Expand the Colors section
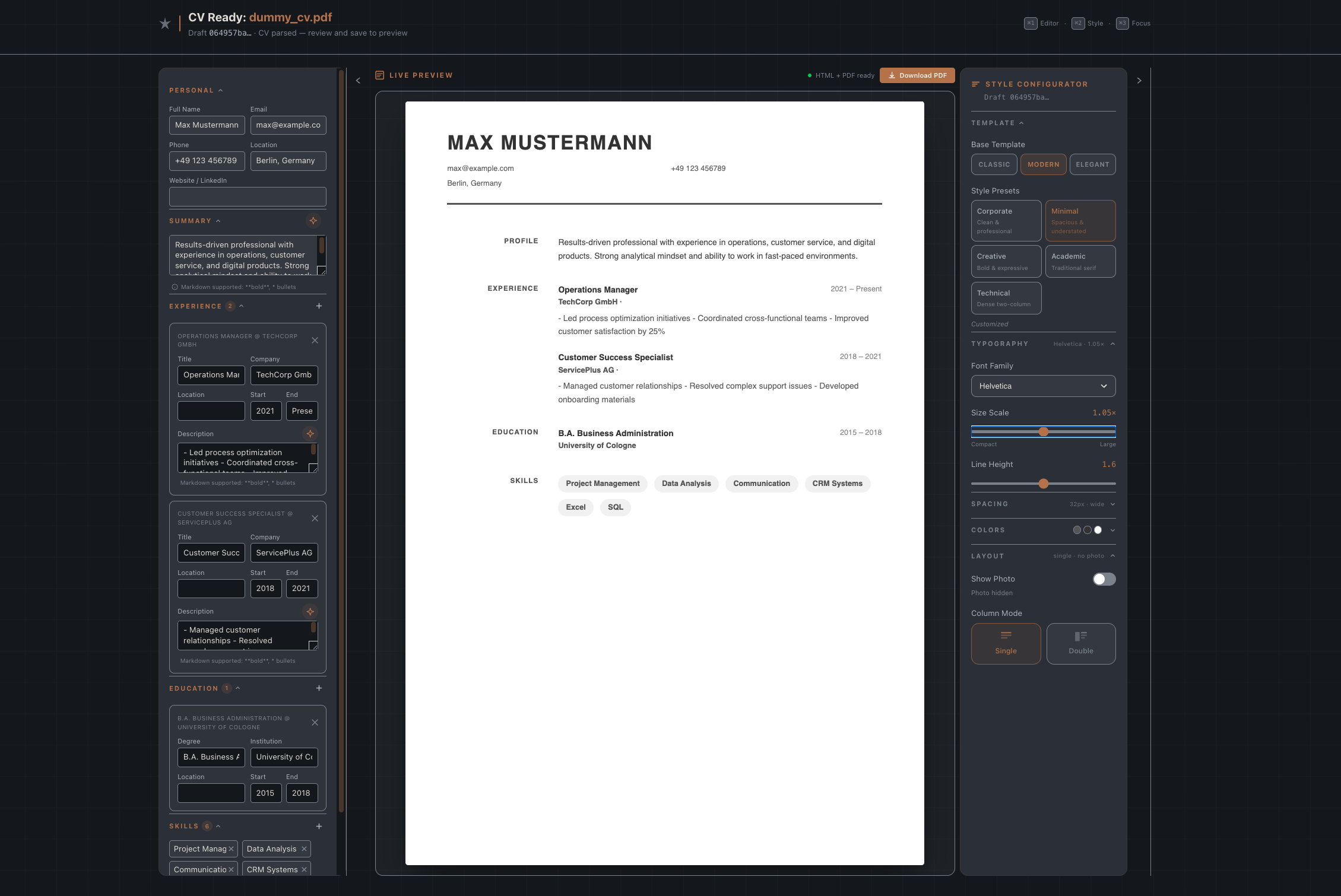This screenshot has width=1341, height=896. (1043, 530)
